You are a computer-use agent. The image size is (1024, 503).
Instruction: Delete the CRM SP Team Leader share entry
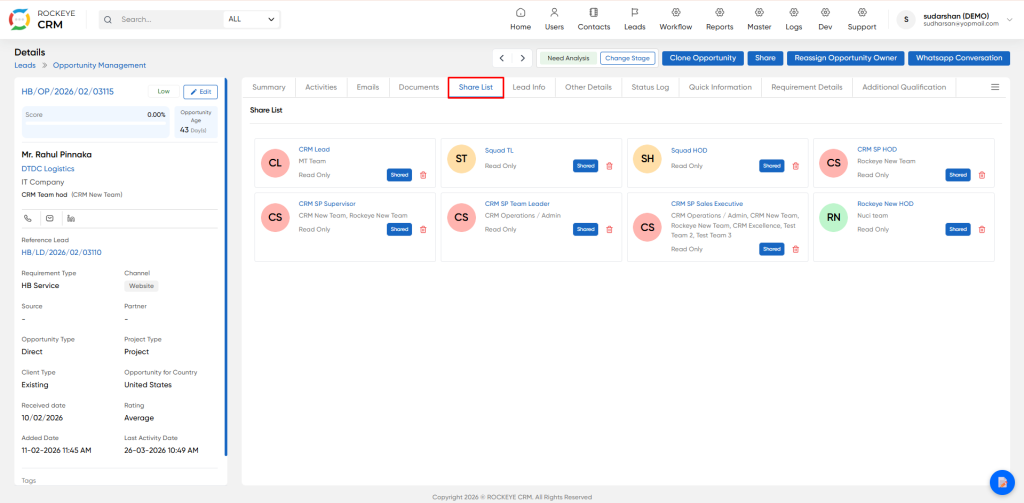(x=609, y=229)
